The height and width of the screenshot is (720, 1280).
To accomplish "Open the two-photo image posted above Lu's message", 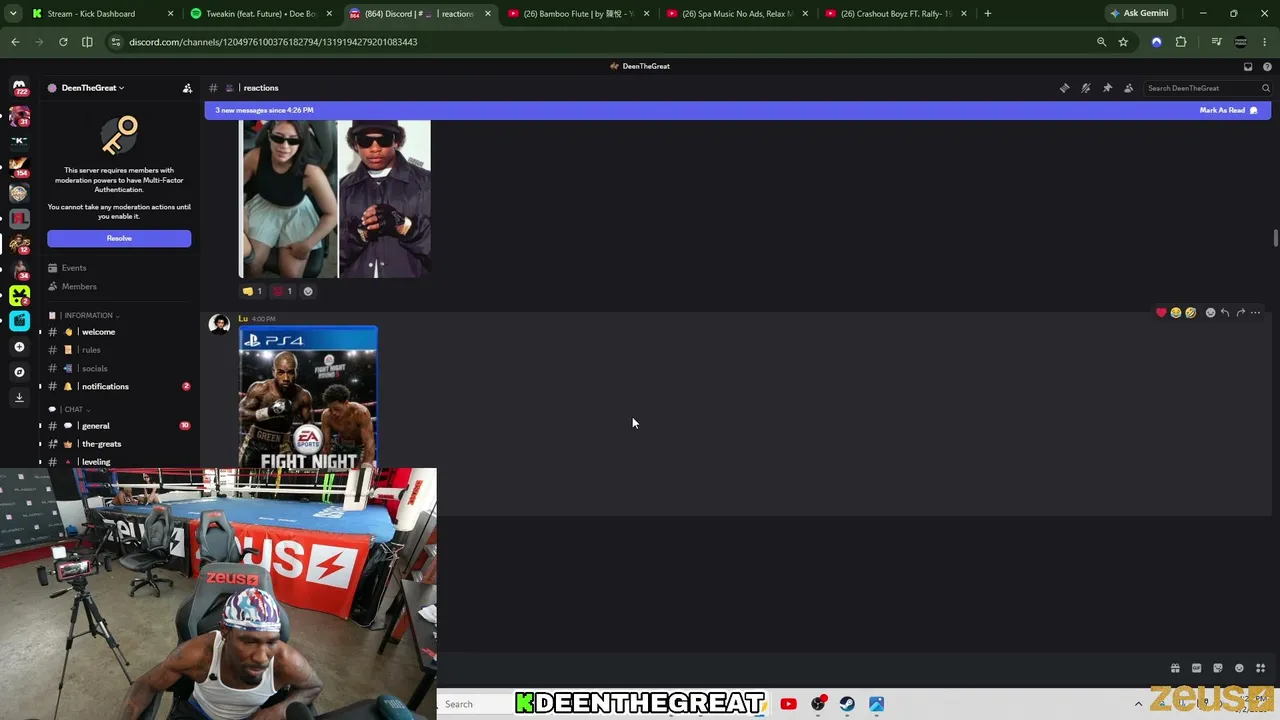I will [335, 198].
